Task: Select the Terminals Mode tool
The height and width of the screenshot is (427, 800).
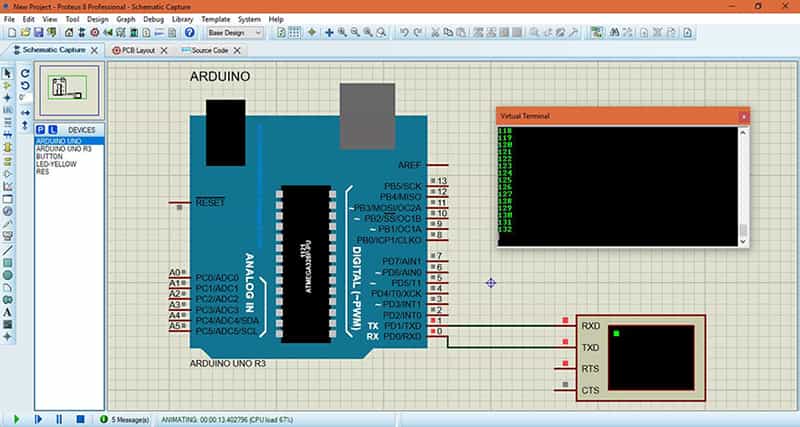Action: coord(7,161)
